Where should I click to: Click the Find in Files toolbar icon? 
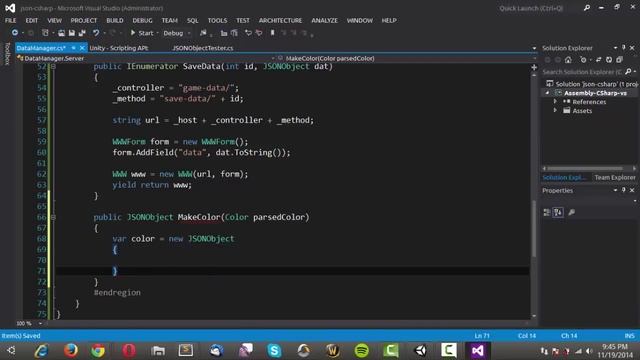[203, 33]
